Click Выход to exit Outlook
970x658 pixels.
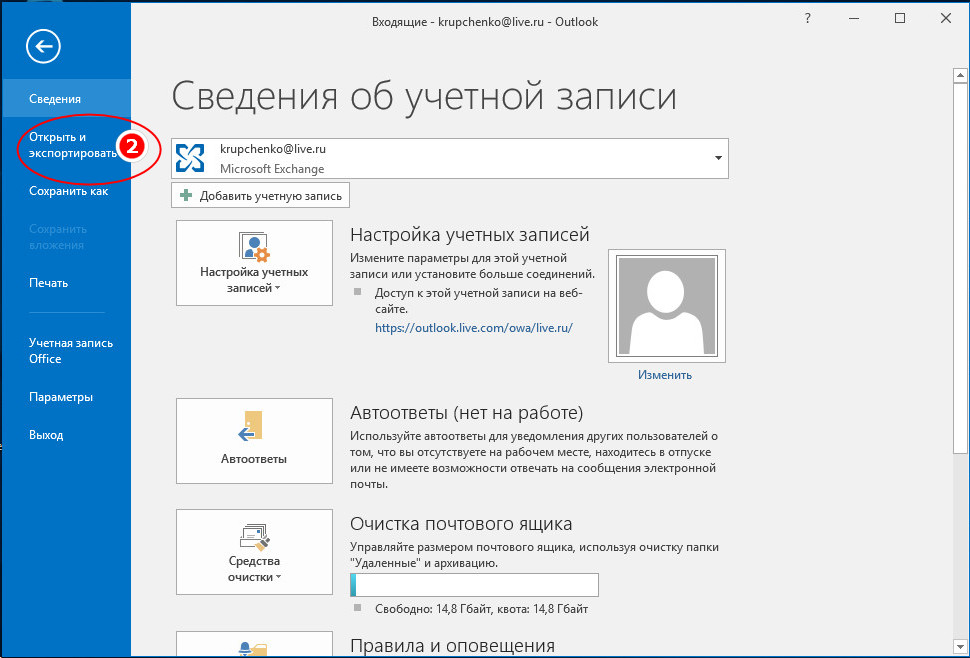pos(46,435)
